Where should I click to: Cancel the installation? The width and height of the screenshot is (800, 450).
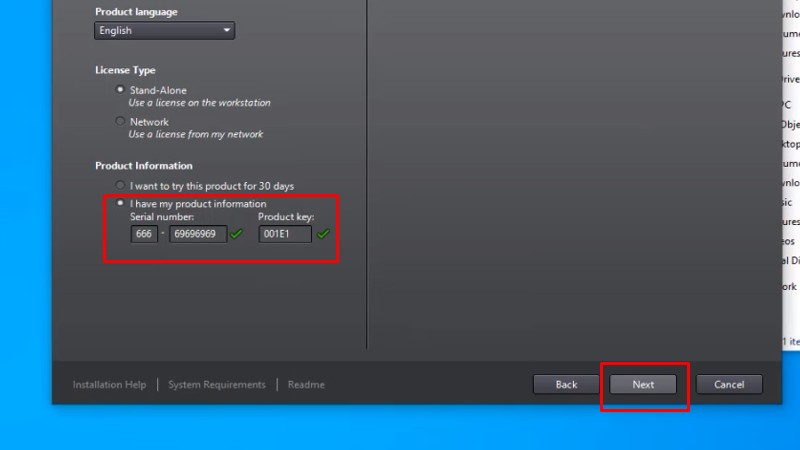[729, 384]
